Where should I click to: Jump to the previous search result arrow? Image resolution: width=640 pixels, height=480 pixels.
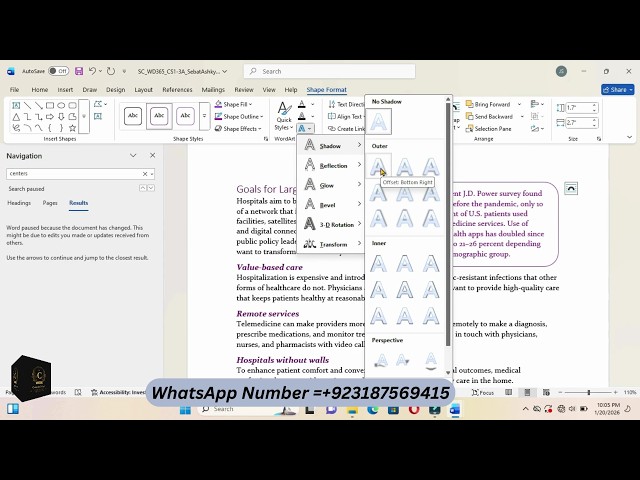(x=142, y=188)
